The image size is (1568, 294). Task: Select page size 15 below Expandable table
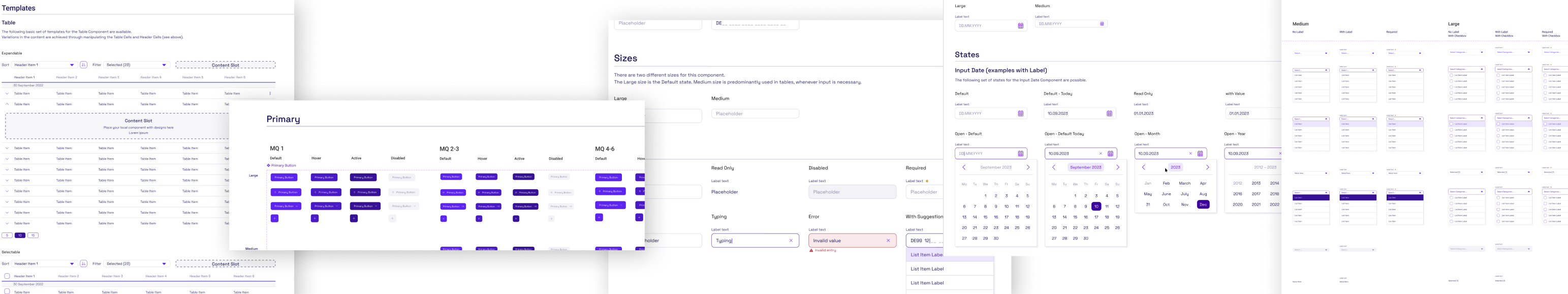(x=33, y=235)
